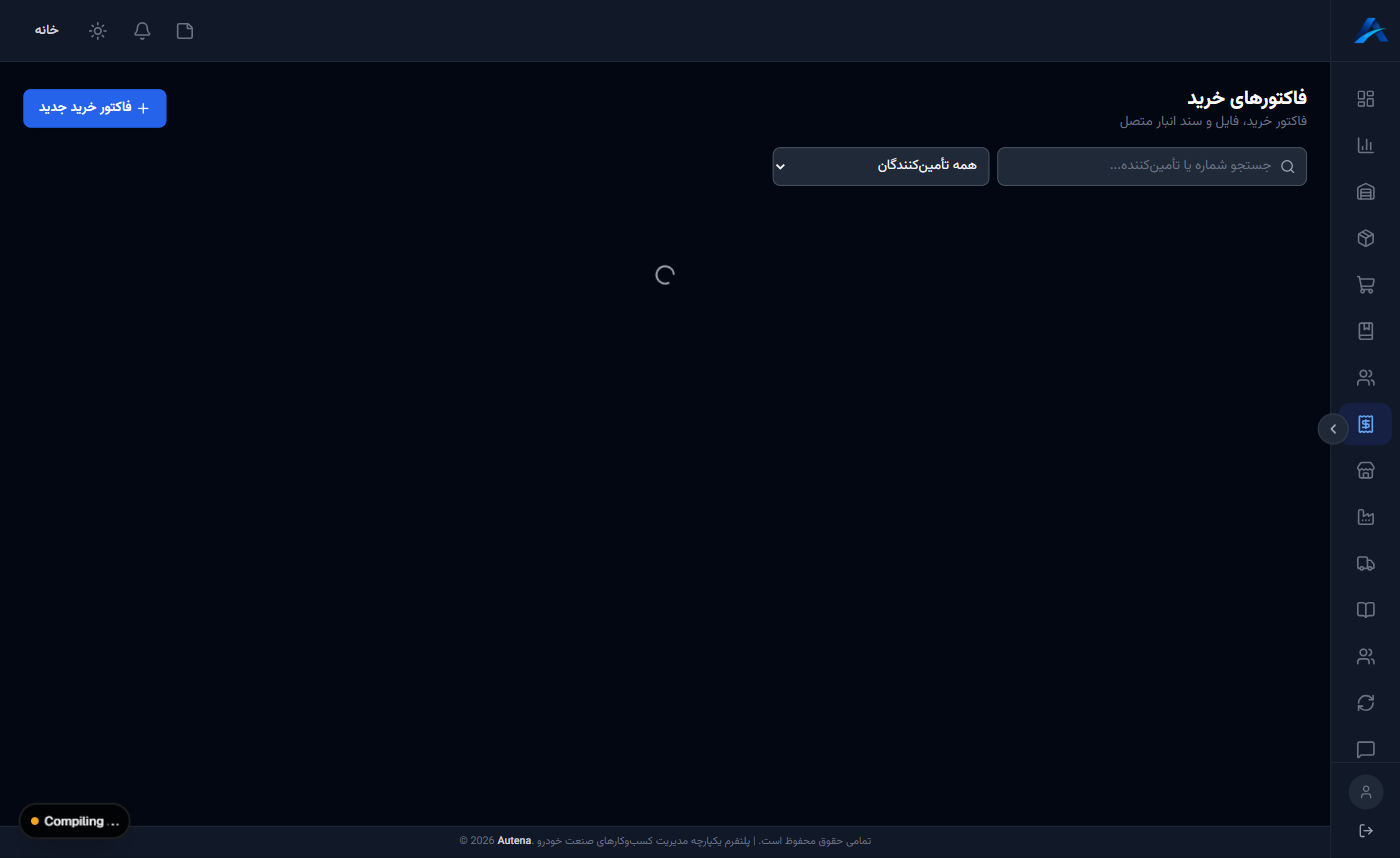Click the فاکتورهای خرید page heading
The height and width of the screenshot is (858, 1400).
click(x=1247, y=98)
